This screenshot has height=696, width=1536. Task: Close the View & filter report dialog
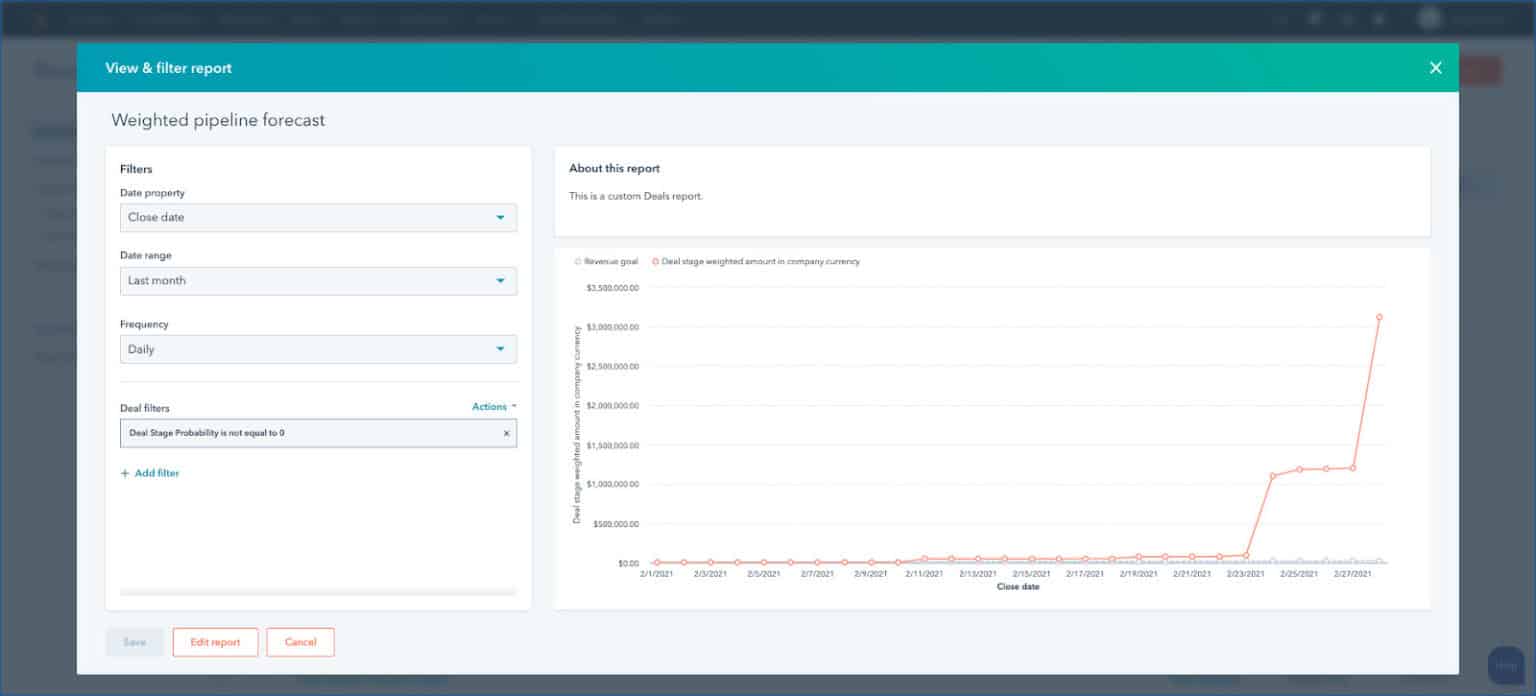[x=1435, y=68]
